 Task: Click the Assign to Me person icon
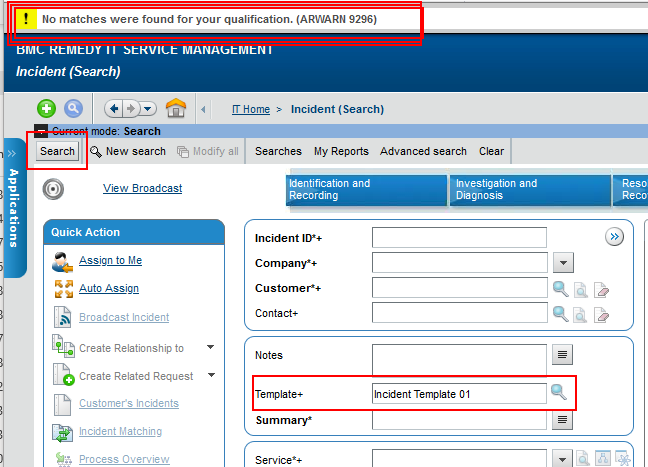62,262
